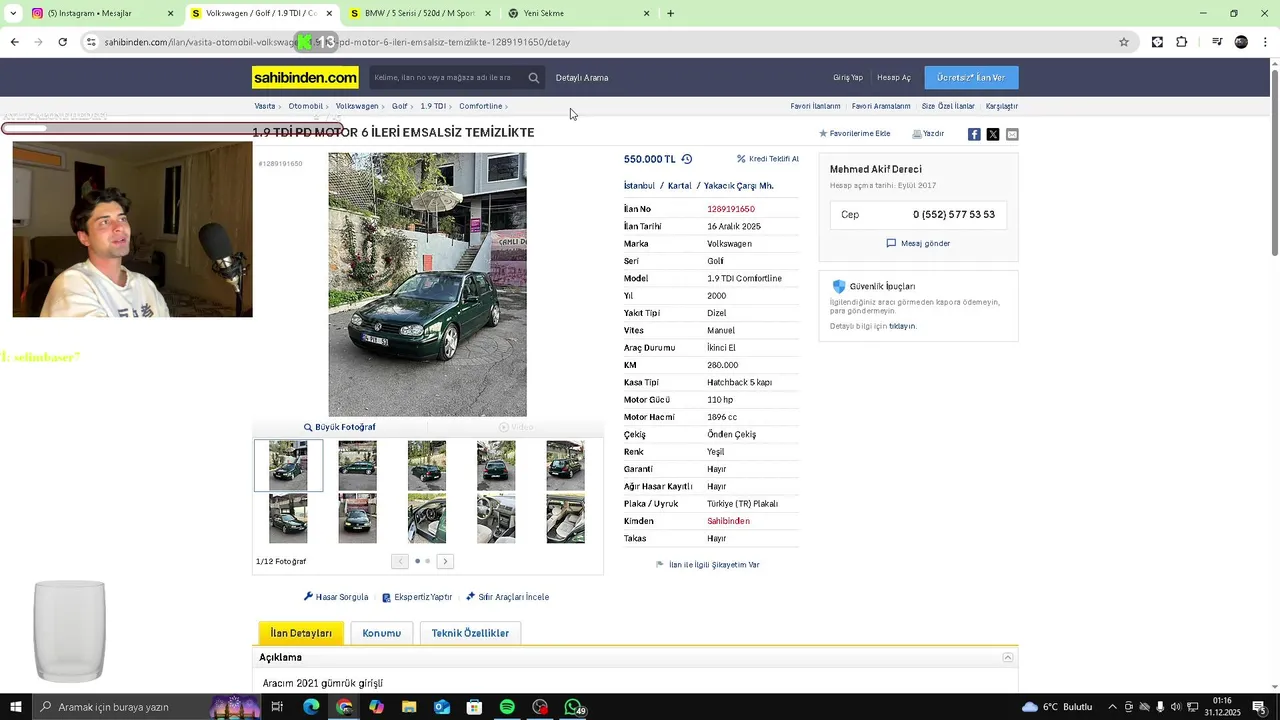The width and height of the screenshot is (1280, 720).
Task: Share listing on Facebook icon
Action: (974, 134)
